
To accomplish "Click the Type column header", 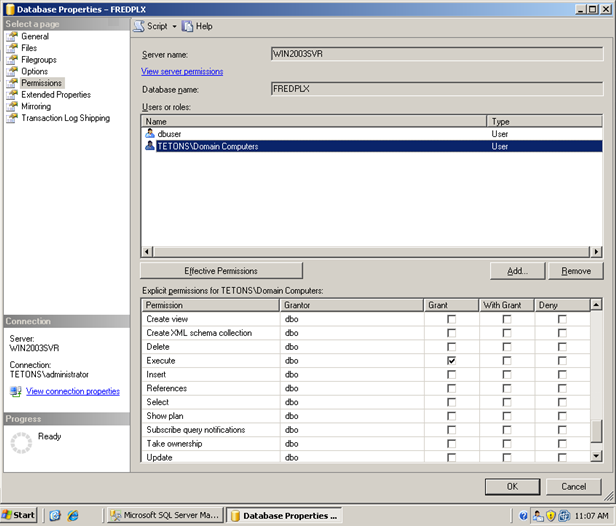I will [544, 121].
